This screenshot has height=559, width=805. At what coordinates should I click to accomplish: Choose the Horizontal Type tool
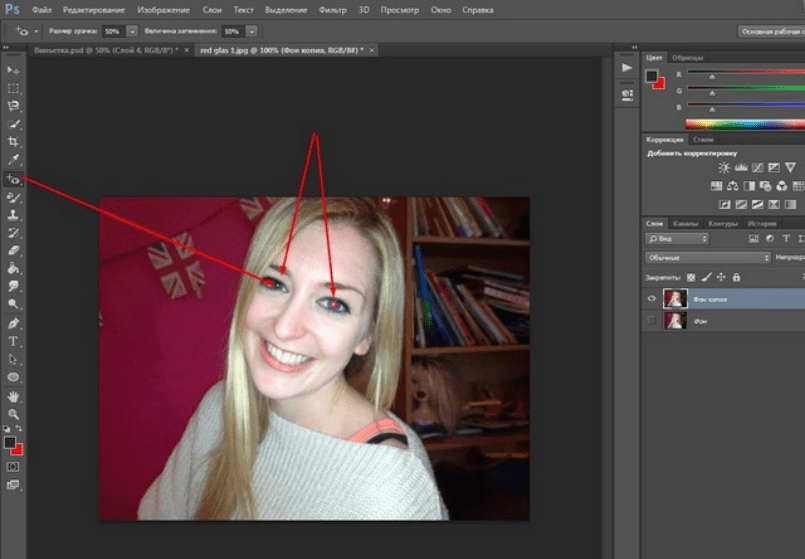click(14, 341)
